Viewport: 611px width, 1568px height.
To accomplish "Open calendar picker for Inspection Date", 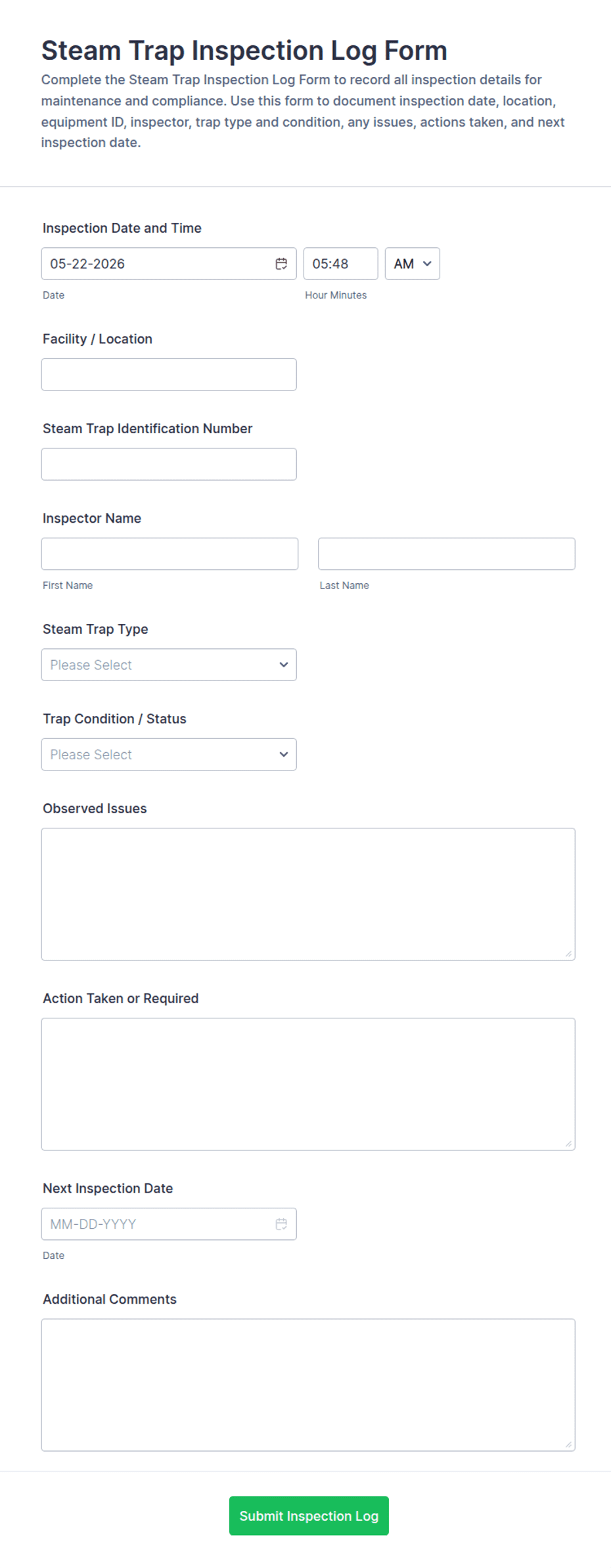I will (x=281, y=264).
